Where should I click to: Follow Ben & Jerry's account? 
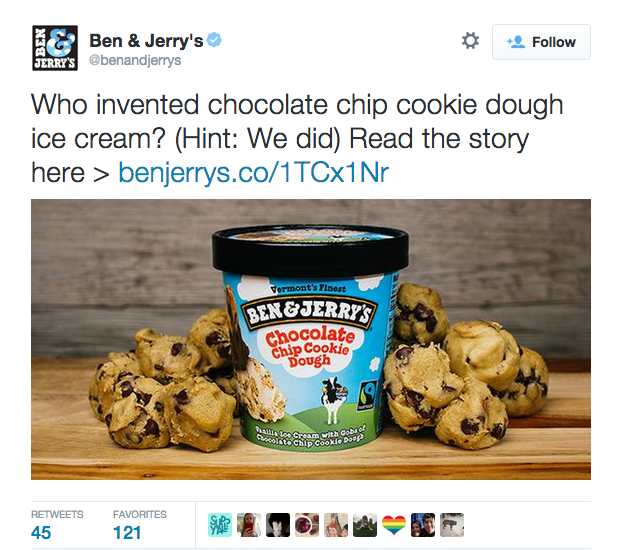point(541,42)
